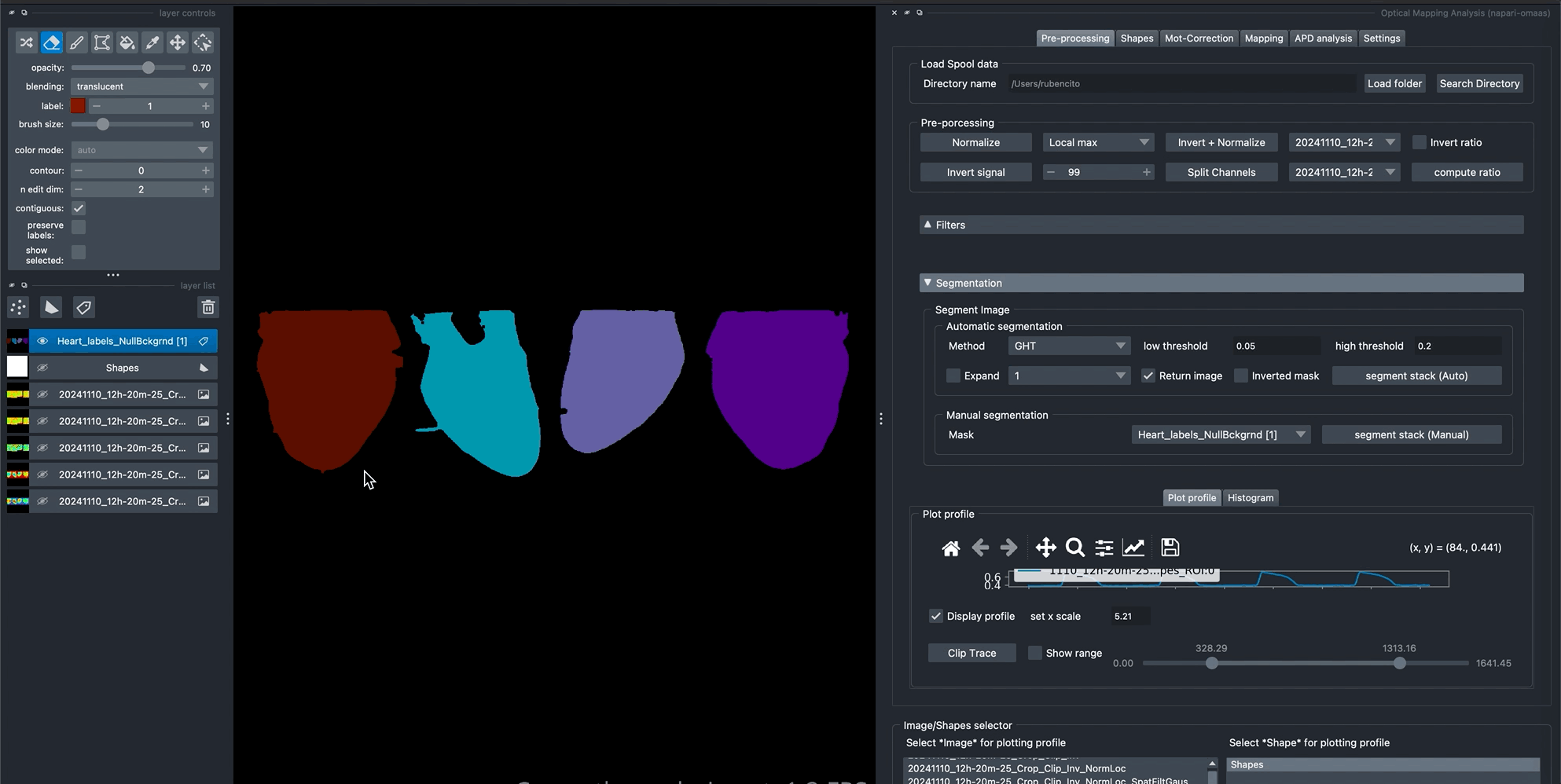Viewport: 1561px width, 784px height.
Task: Open plot axes edit tool
Action: pyautogui.click(x=1133, y=548)
